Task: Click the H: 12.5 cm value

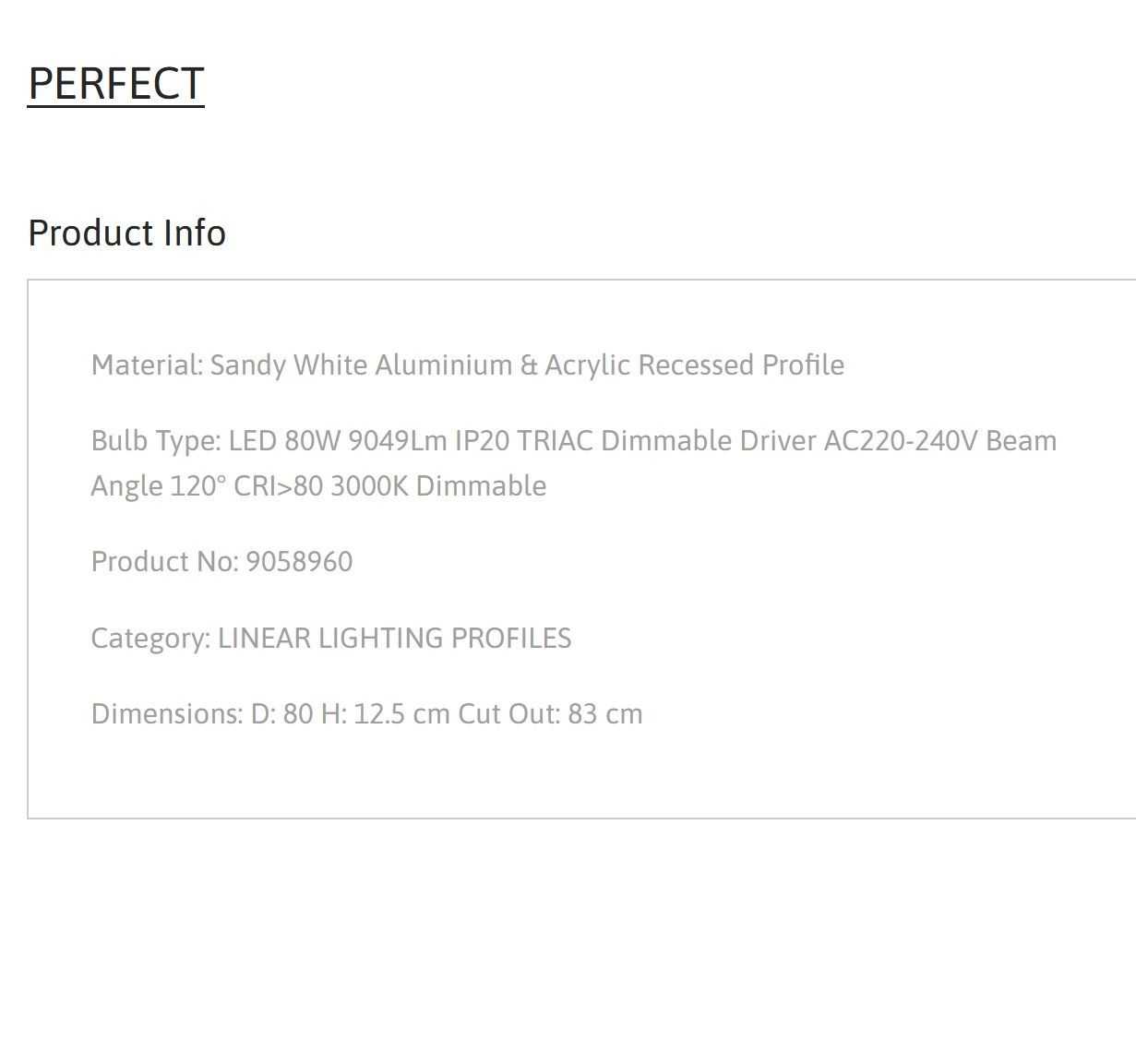Action: pyautogui.click(x=385, y=713)
